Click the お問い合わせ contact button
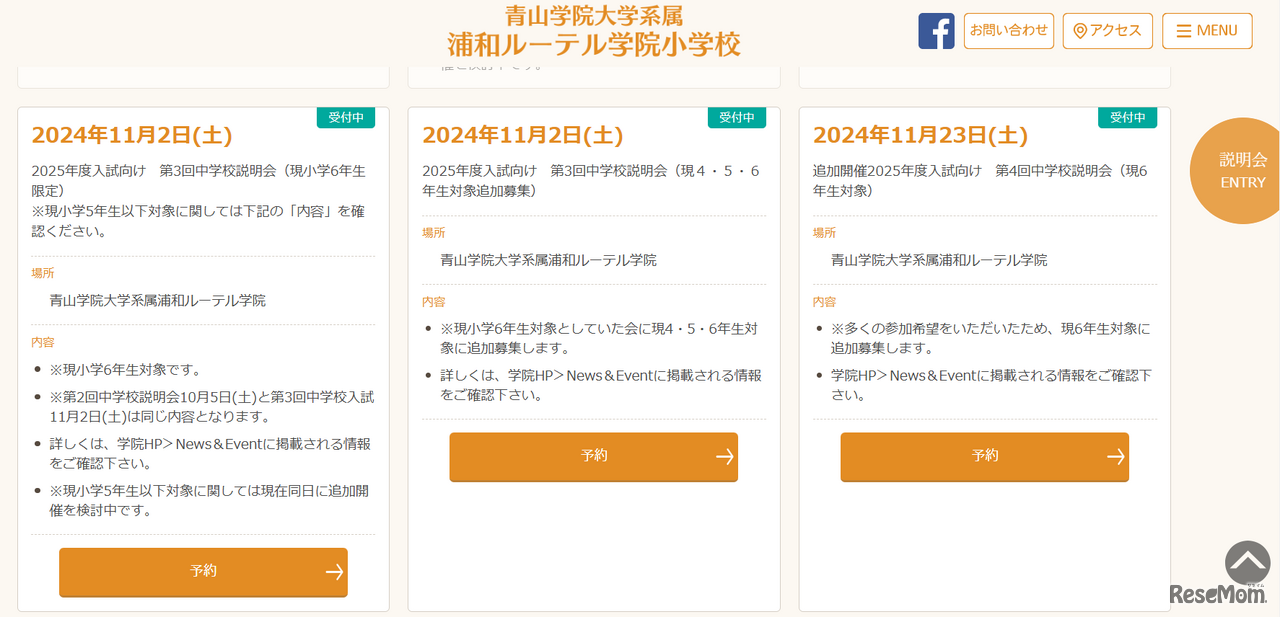Image resolution: width=1280 pixels, height=617 pixels. tap(1009, 31)
